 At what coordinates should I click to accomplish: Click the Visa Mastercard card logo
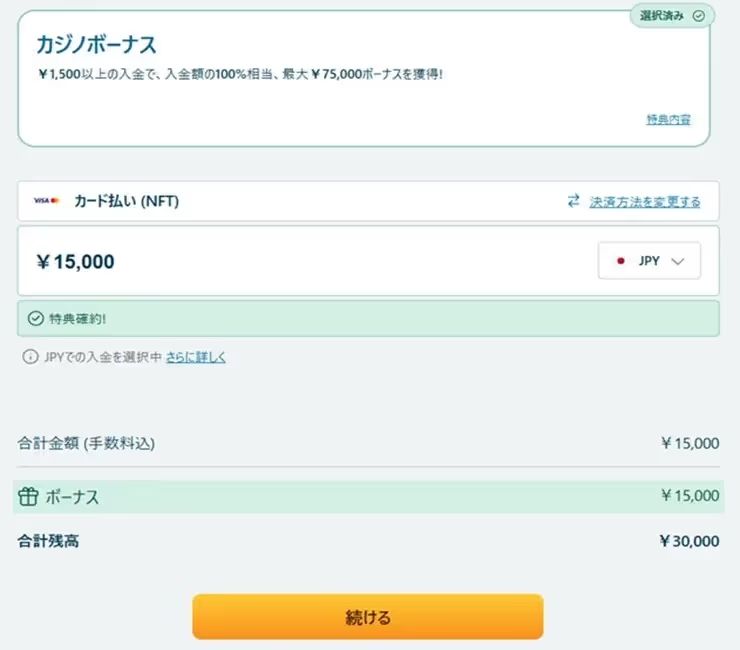click(47, 201)
